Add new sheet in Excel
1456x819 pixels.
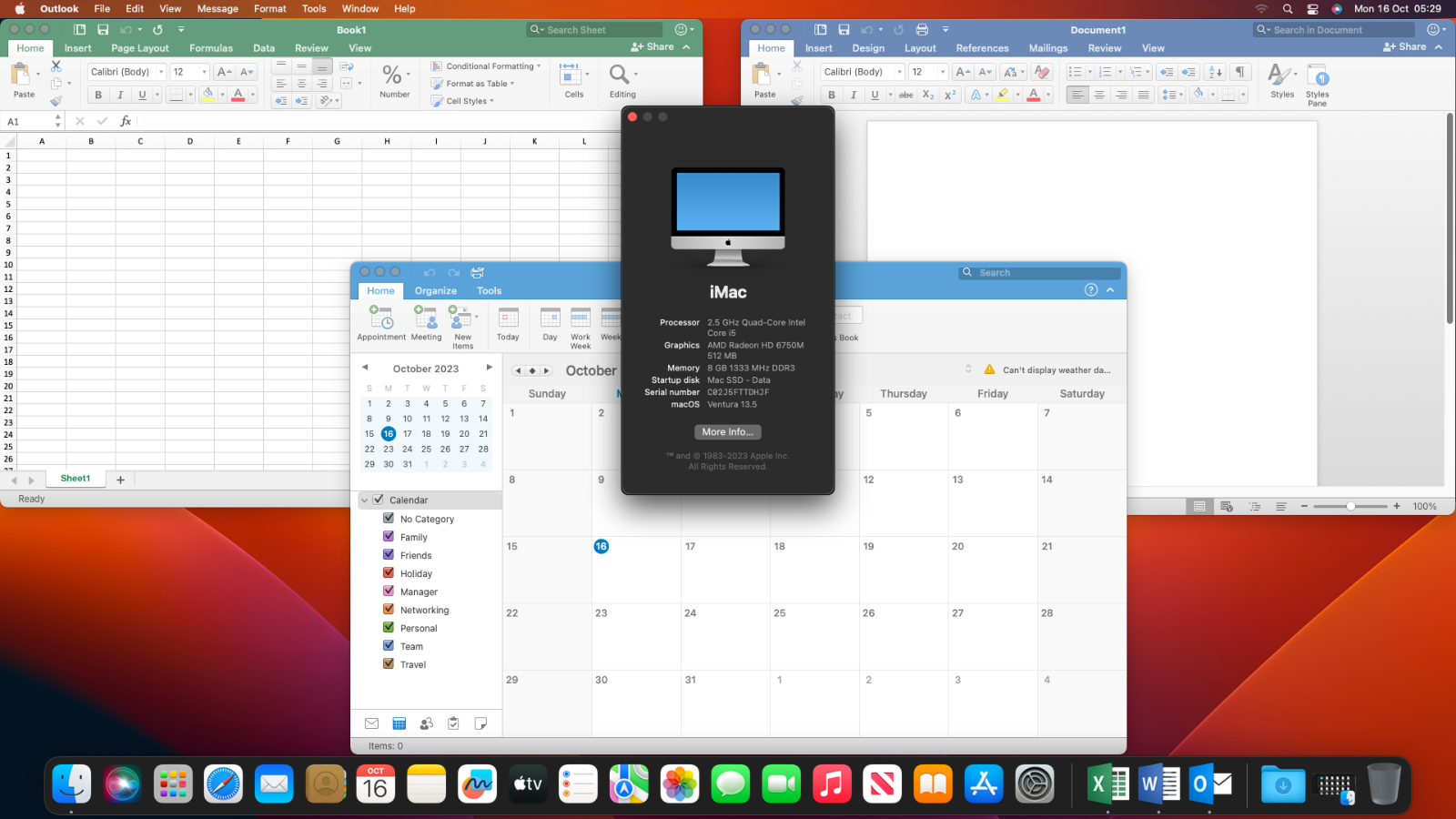(x=120, y=480)
